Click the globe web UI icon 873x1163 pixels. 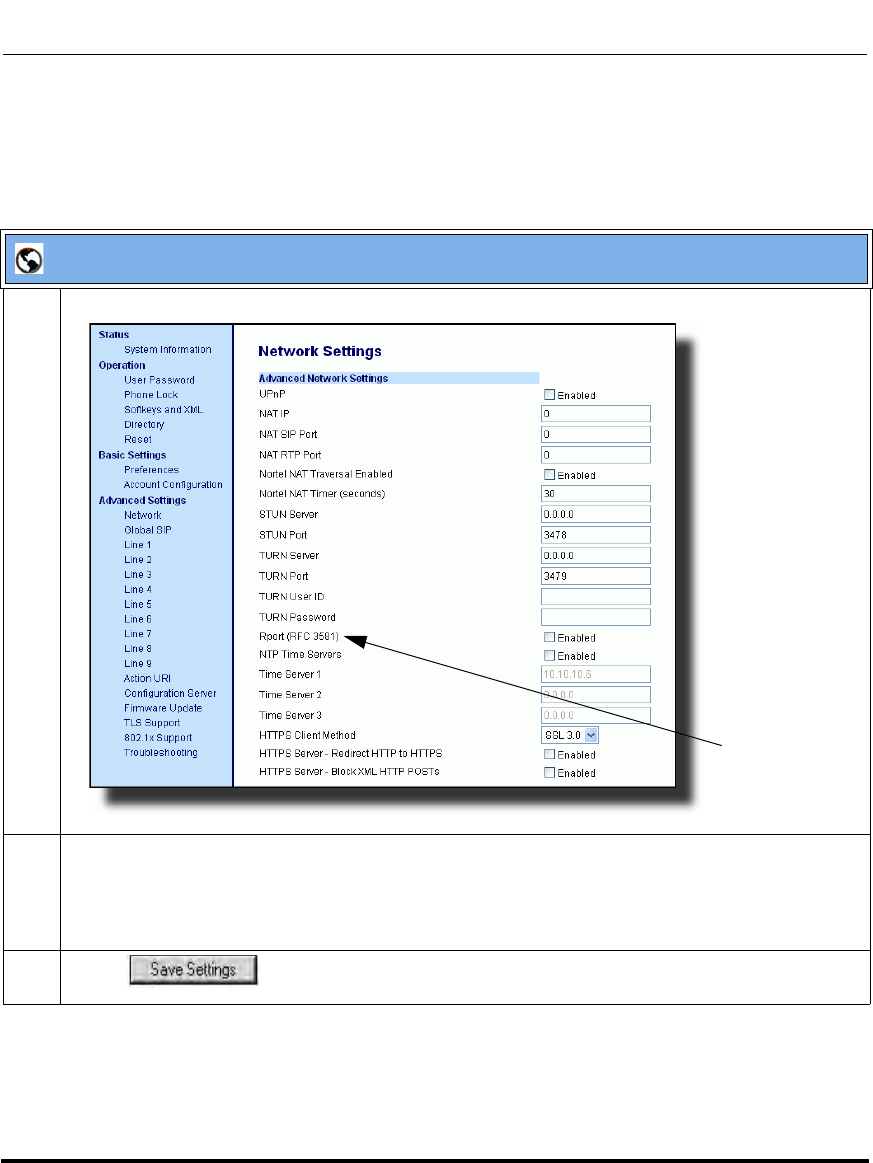29,260
